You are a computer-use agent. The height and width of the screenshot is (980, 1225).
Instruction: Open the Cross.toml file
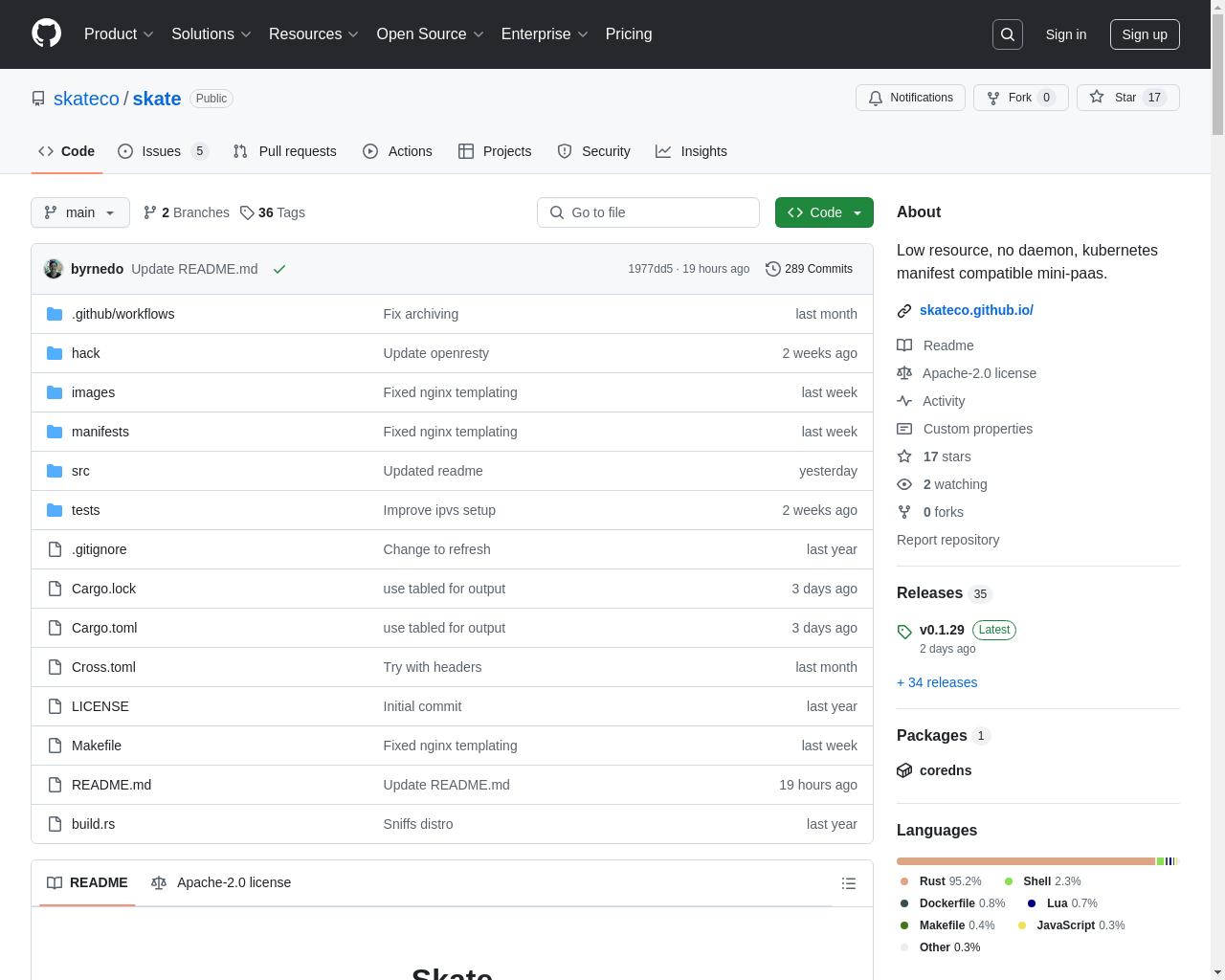coord(103,667)
